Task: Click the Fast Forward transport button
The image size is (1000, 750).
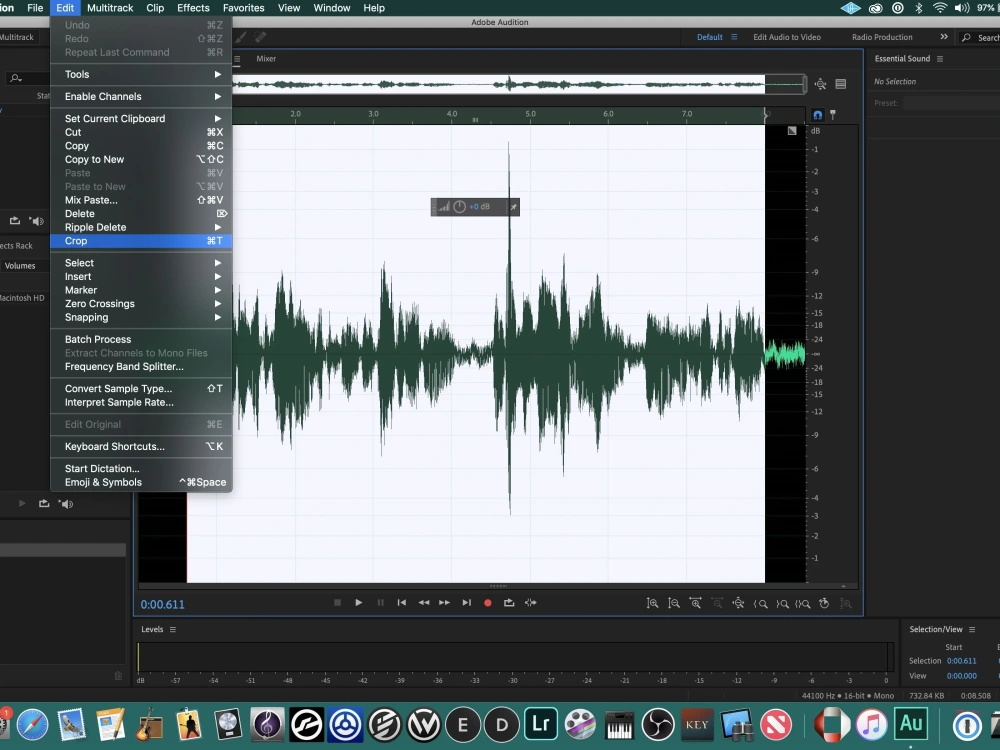Action: pyautogui.click(x=445, y=603)
